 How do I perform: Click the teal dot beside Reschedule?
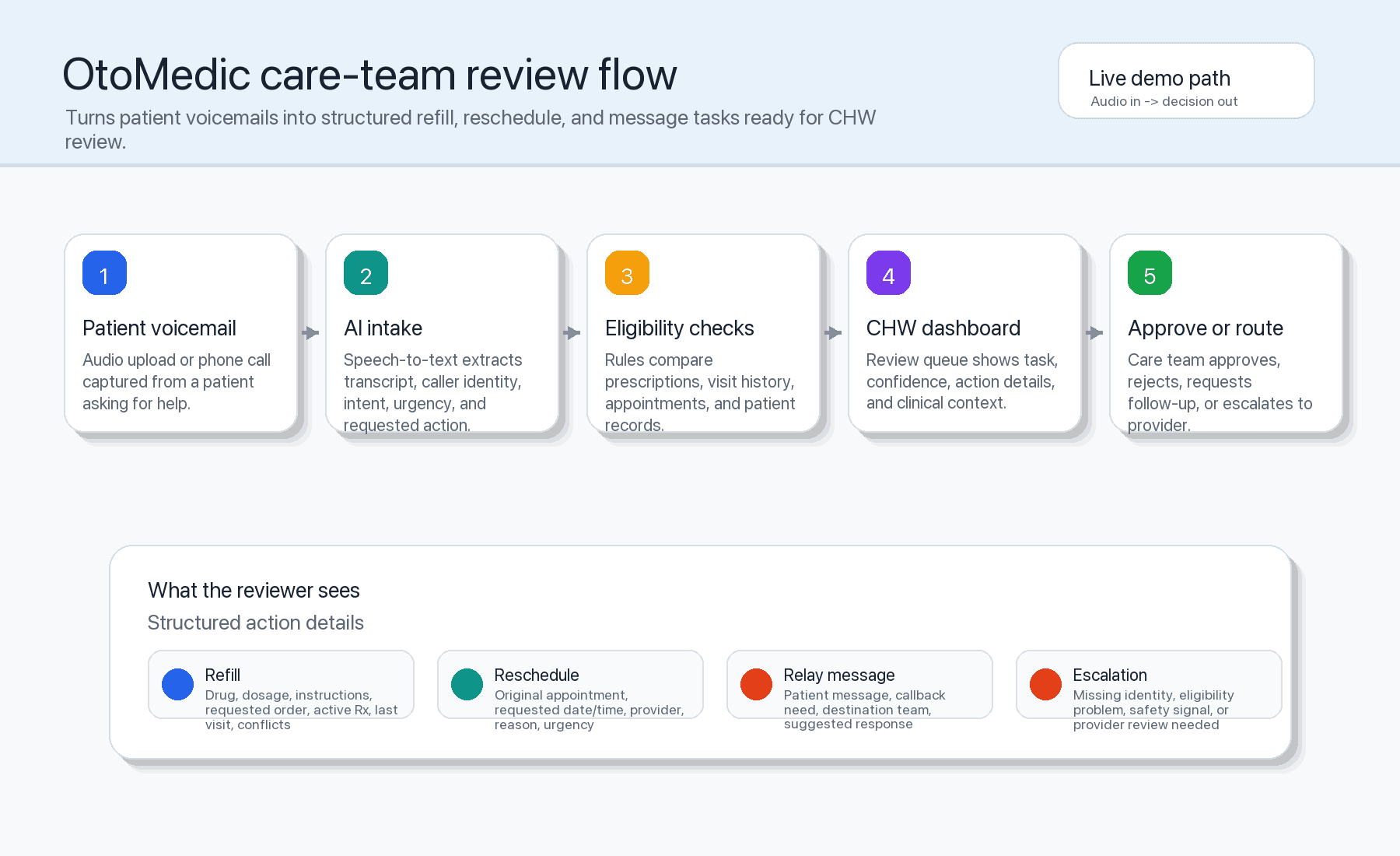point(467,684)
